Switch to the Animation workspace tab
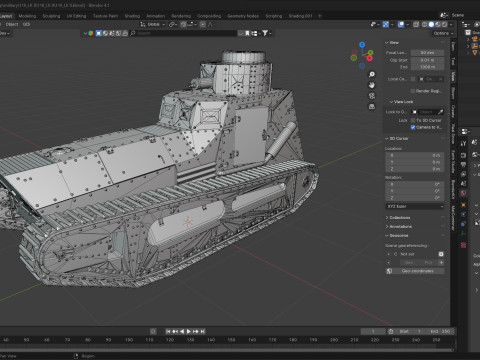This screenshot has width=480, height=360. 156,16
